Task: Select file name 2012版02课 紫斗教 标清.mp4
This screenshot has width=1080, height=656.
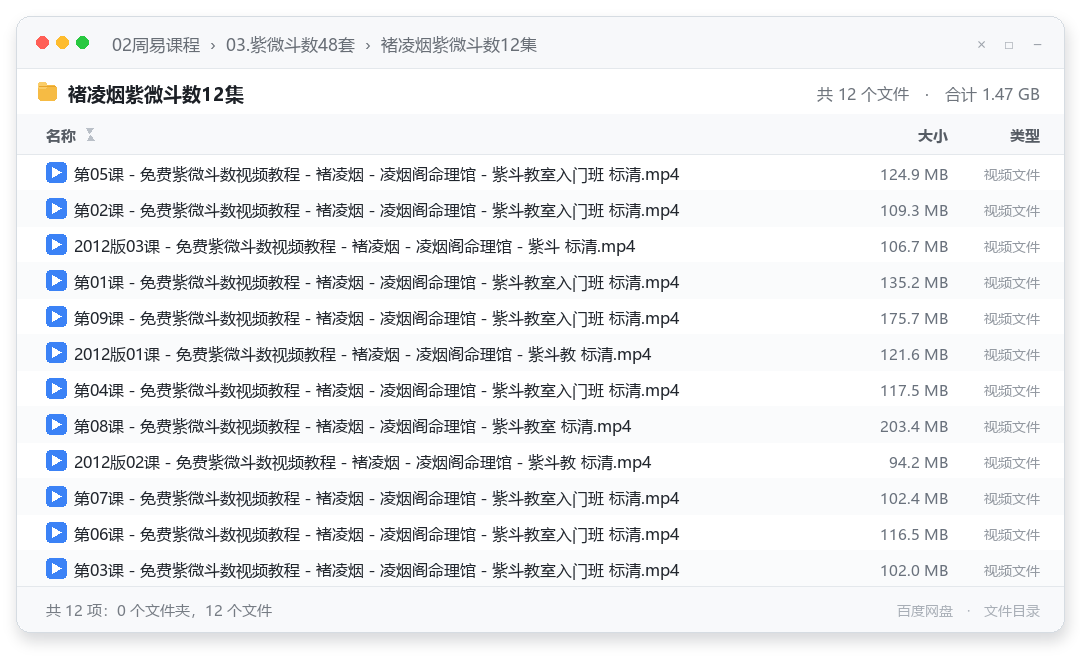Action: tap(363, 463)
